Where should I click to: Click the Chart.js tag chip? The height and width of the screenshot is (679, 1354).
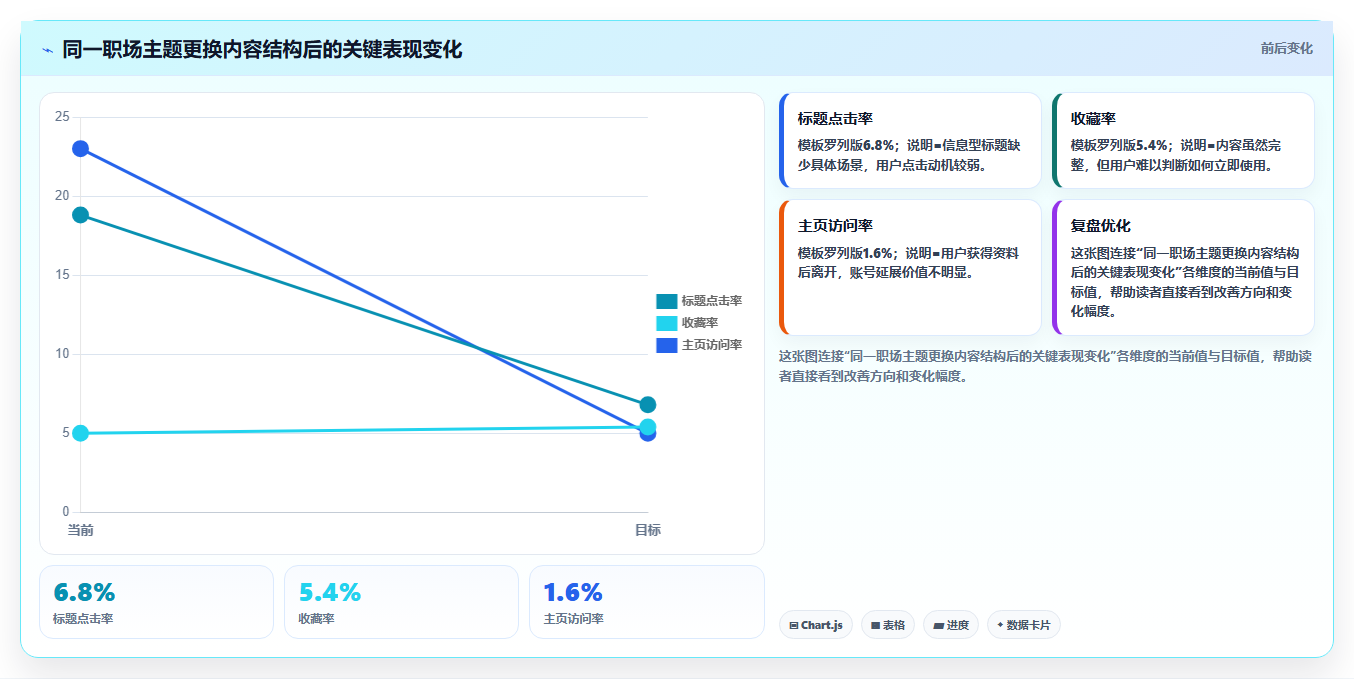(x=816, y=625)
